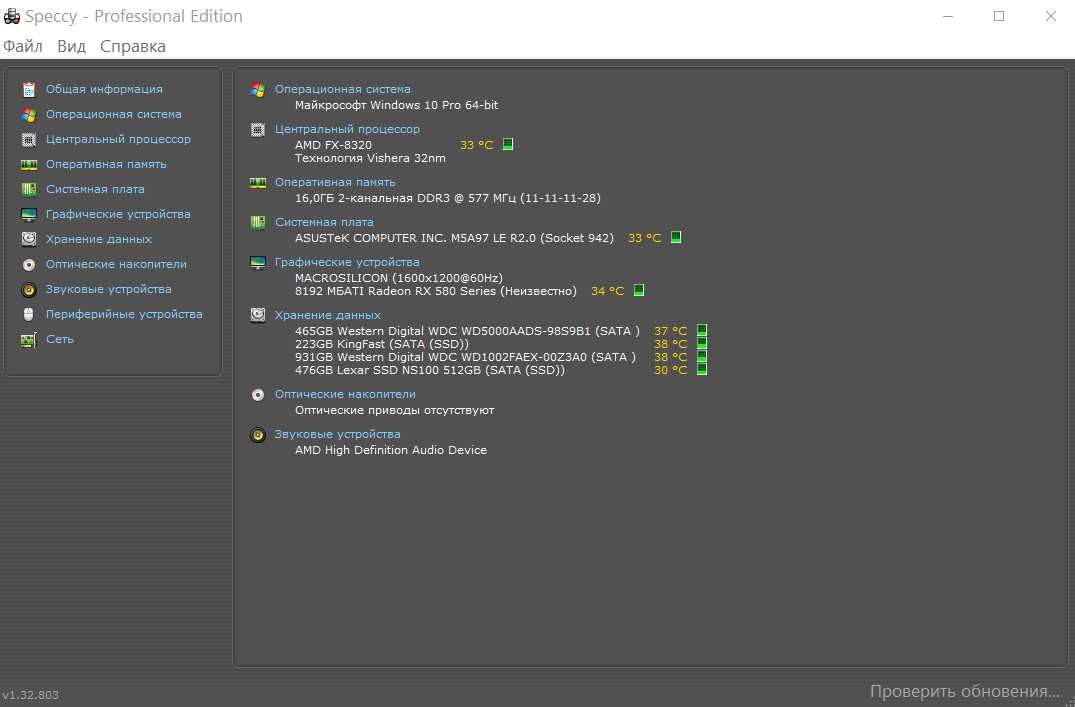Image resolution: width=1075 pixels, height=707 pixels.
Task: Click the green temperature indicator for WD5000AADS drive
Action: coord(702,331)
